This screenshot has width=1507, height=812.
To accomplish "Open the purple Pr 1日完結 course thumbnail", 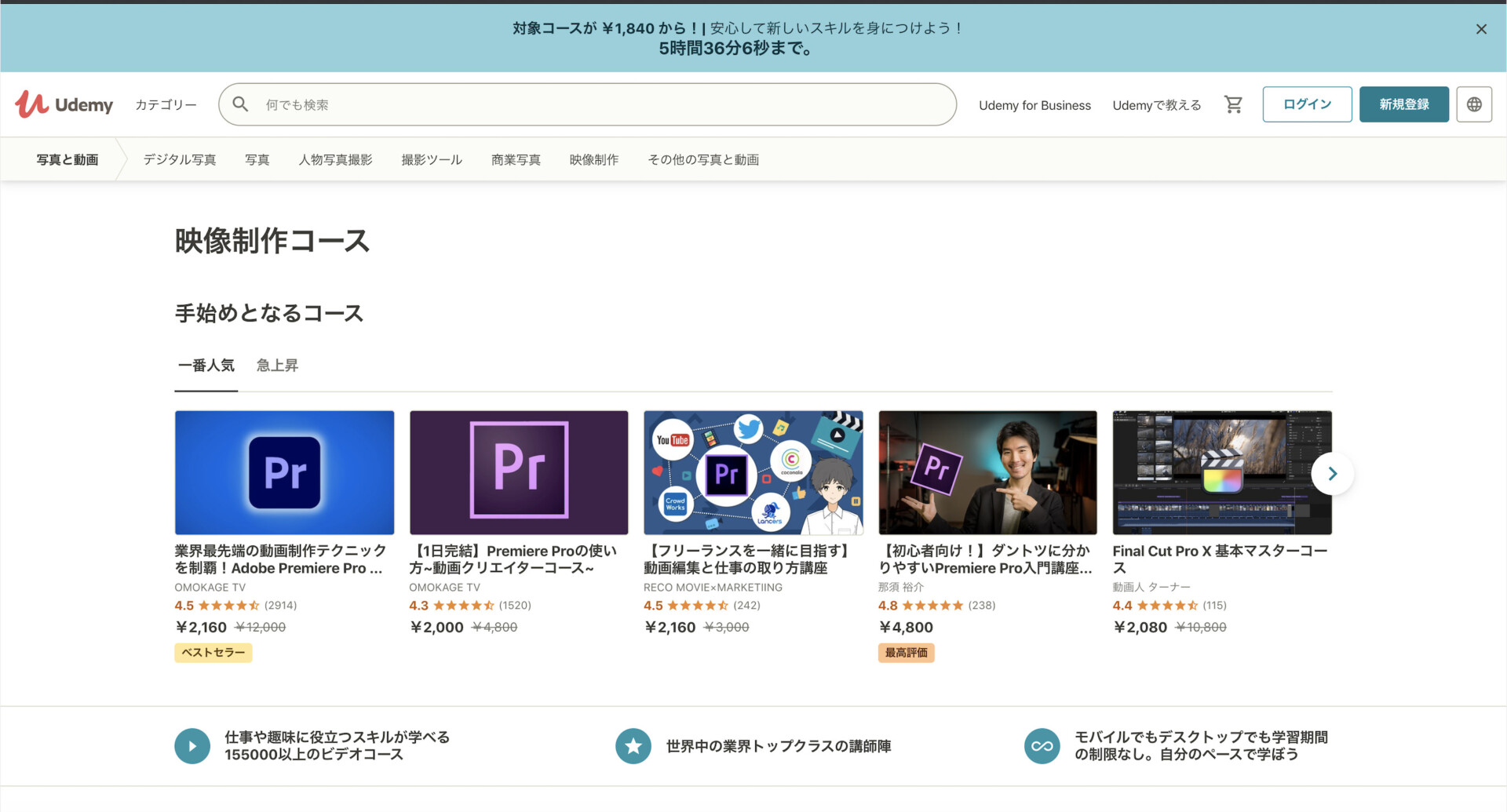I will (x=519, y=472).
